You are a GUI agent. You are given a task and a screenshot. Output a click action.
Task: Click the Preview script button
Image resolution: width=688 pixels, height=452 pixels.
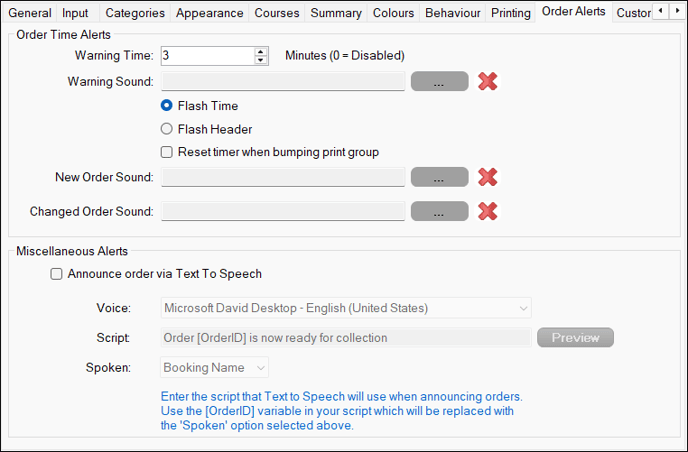coord(575,337)
